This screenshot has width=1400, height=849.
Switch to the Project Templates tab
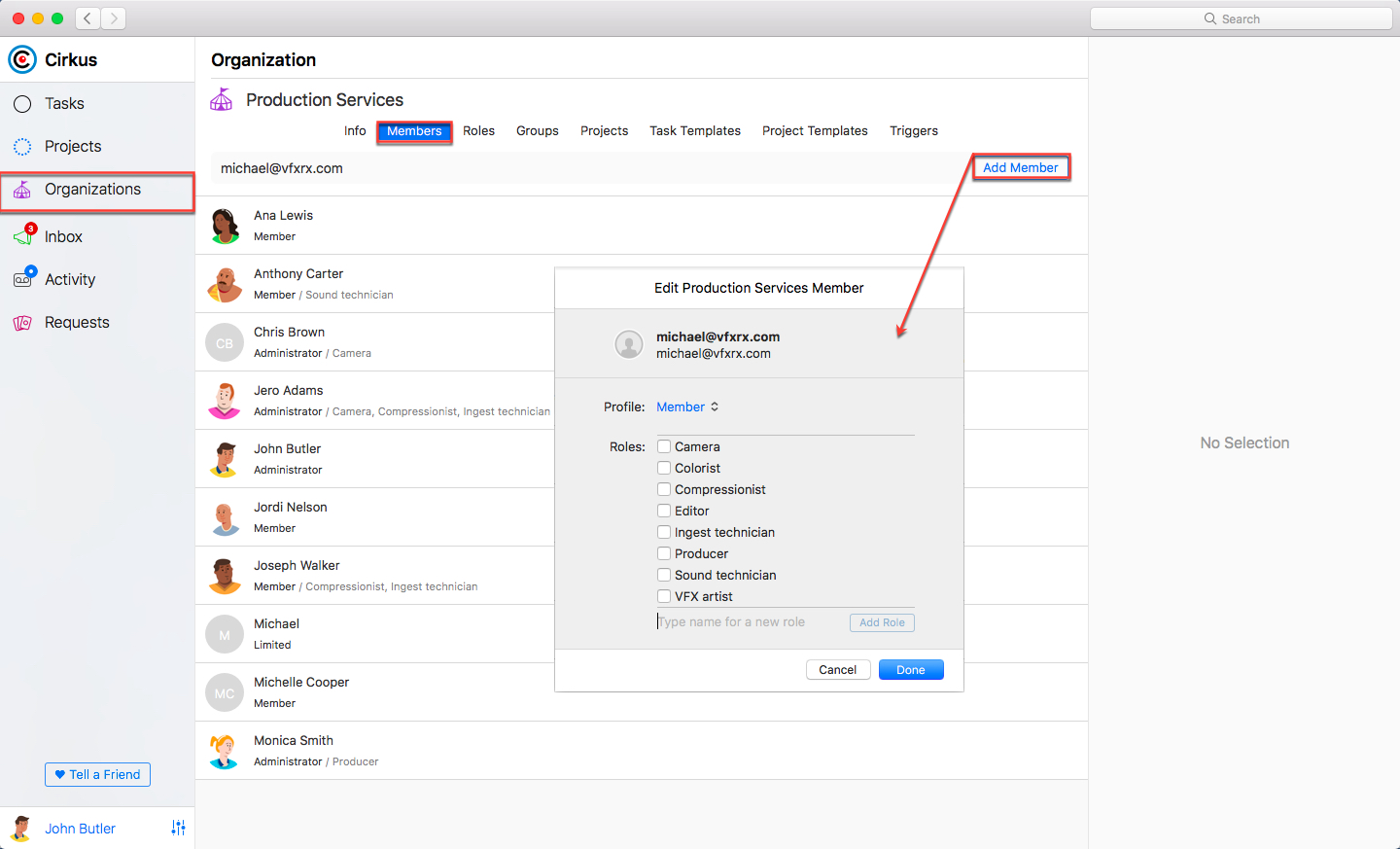pyautogui.click(x=815, y=130)
